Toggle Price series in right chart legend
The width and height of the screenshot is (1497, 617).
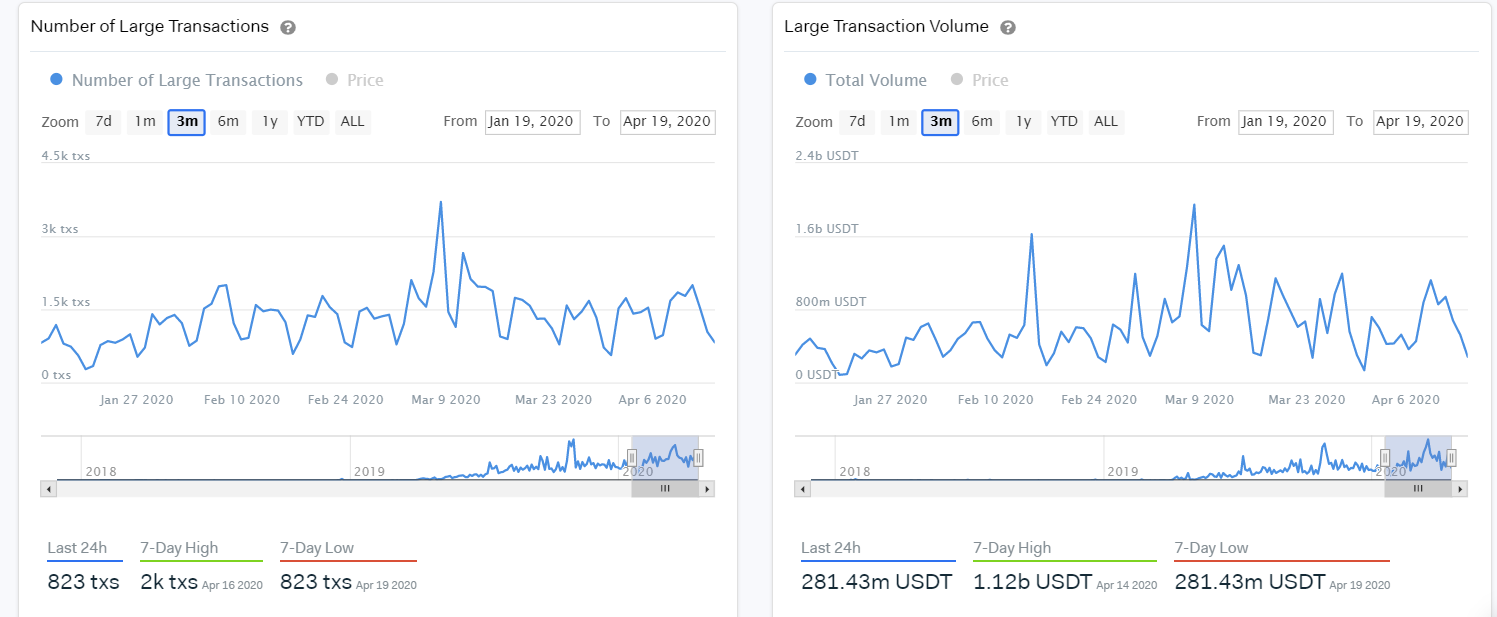click(x=980, y=80)
